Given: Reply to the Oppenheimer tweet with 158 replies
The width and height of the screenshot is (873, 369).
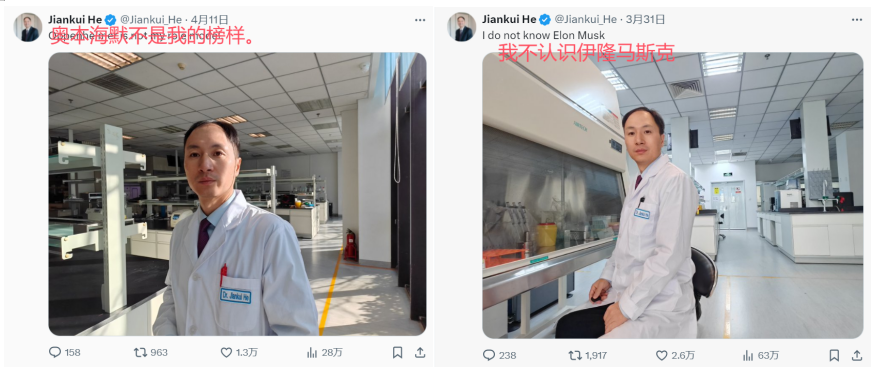Looking at the screenshot, I should (x=65, y=352).
